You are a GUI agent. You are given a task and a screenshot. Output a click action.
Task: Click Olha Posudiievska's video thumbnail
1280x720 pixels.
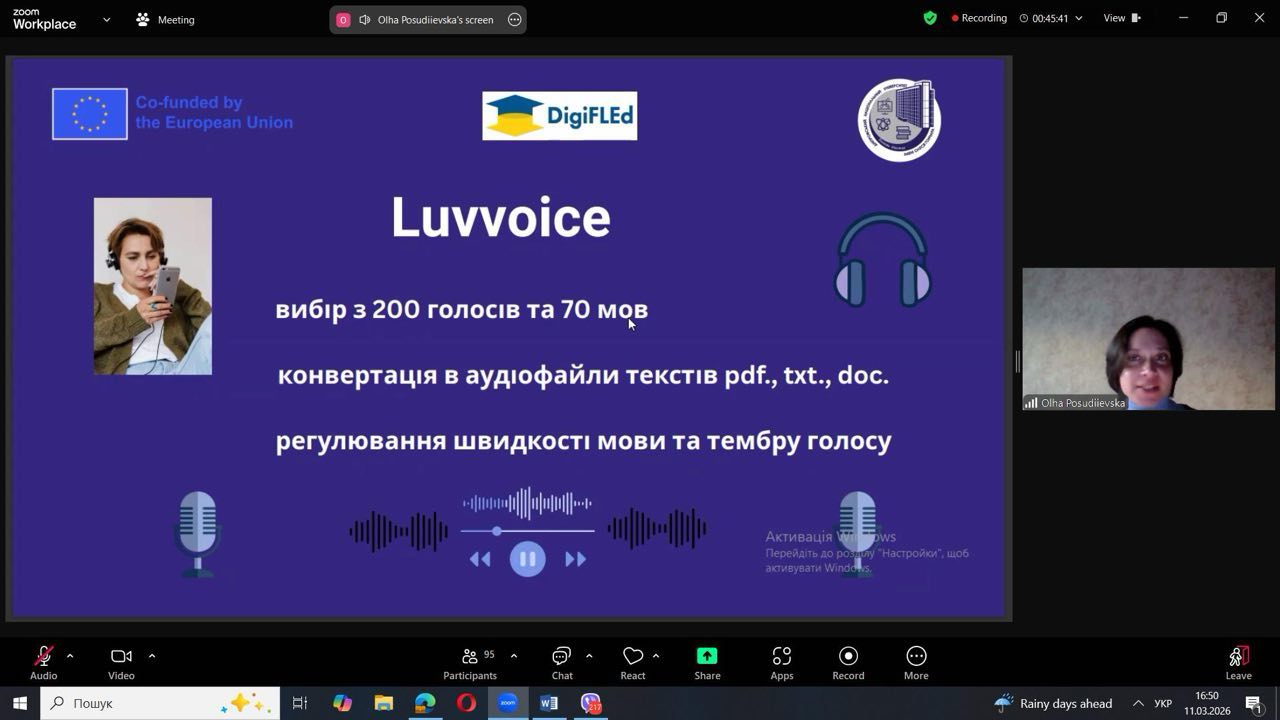(x=1148, y=339)
